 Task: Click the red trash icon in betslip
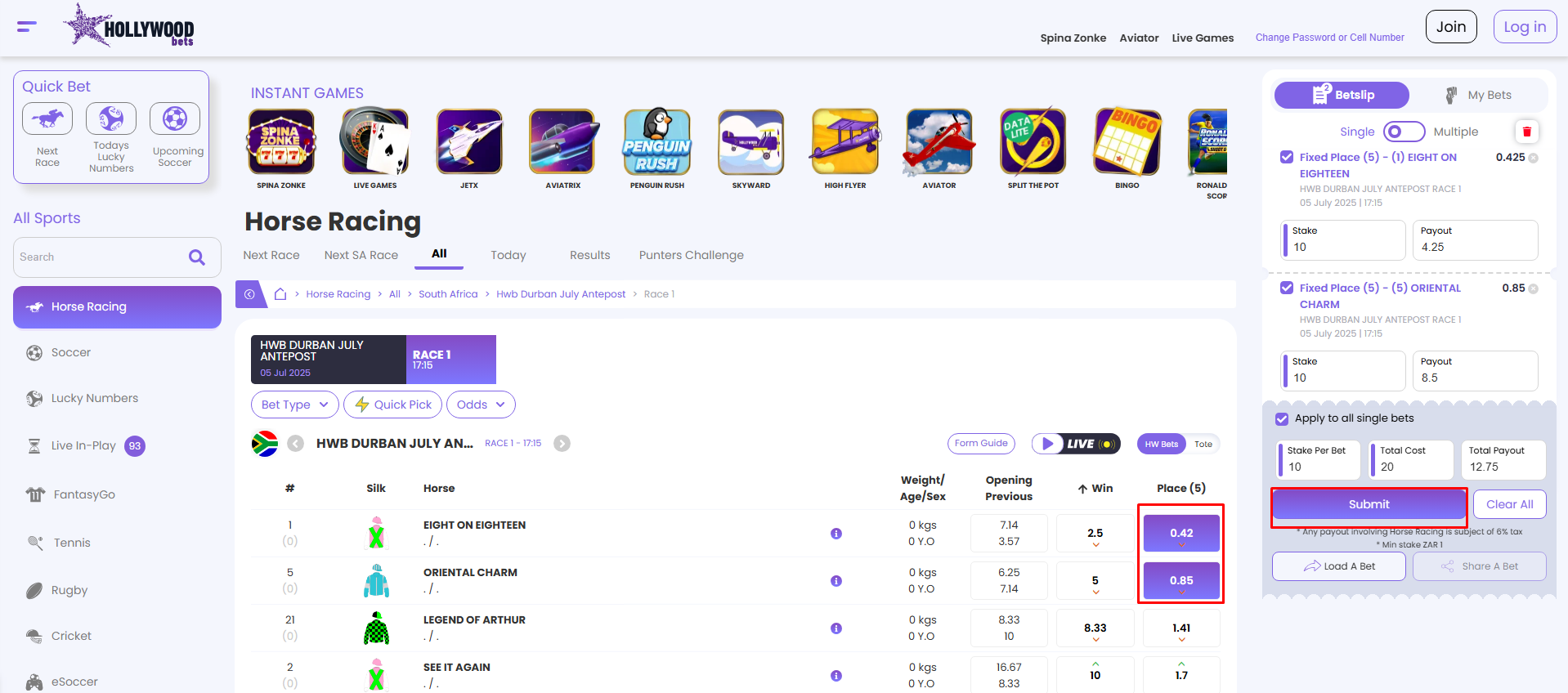pos(1526,132)
